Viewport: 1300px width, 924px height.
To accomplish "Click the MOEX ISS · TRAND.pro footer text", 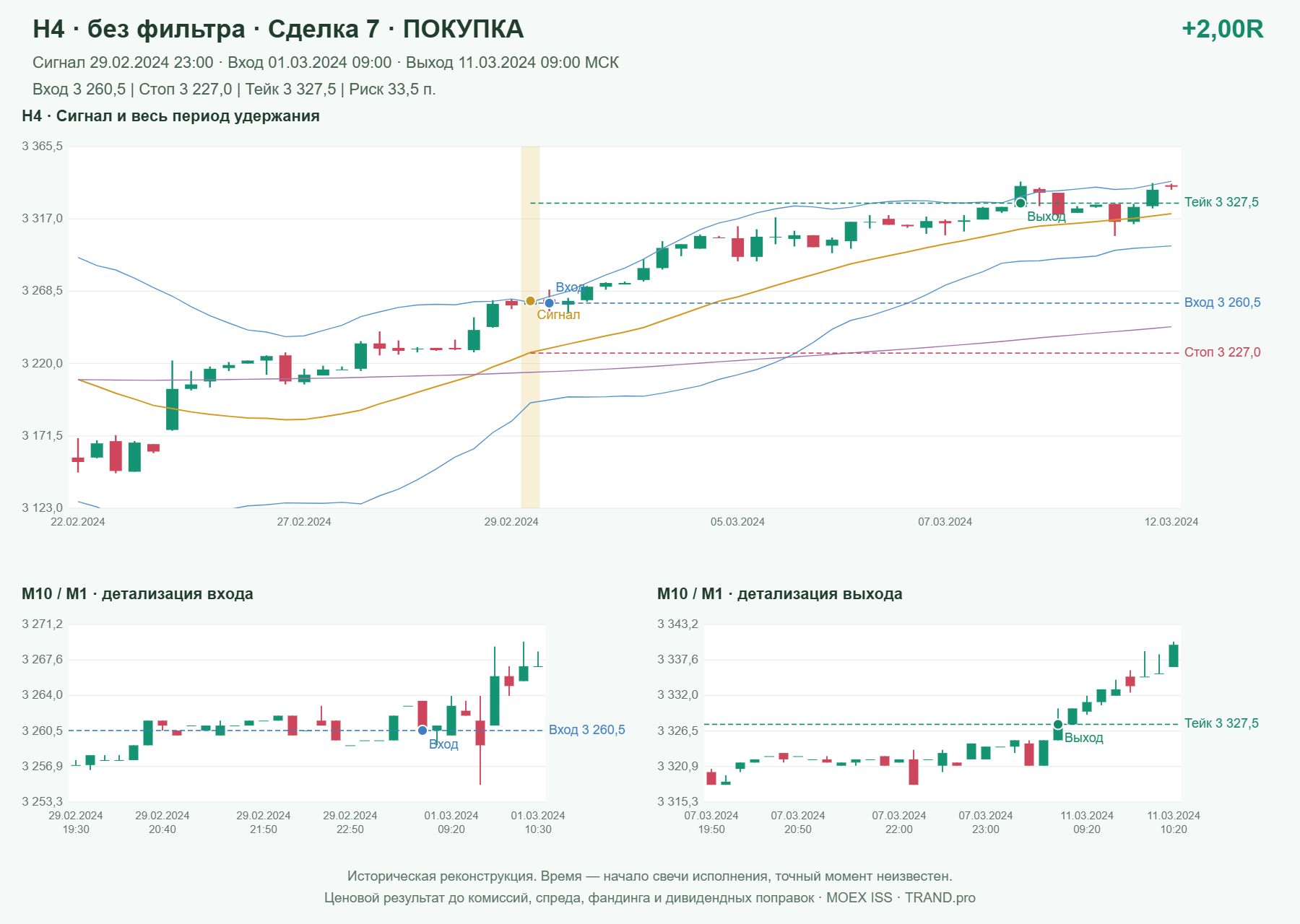I will click(x=901, y=898).
